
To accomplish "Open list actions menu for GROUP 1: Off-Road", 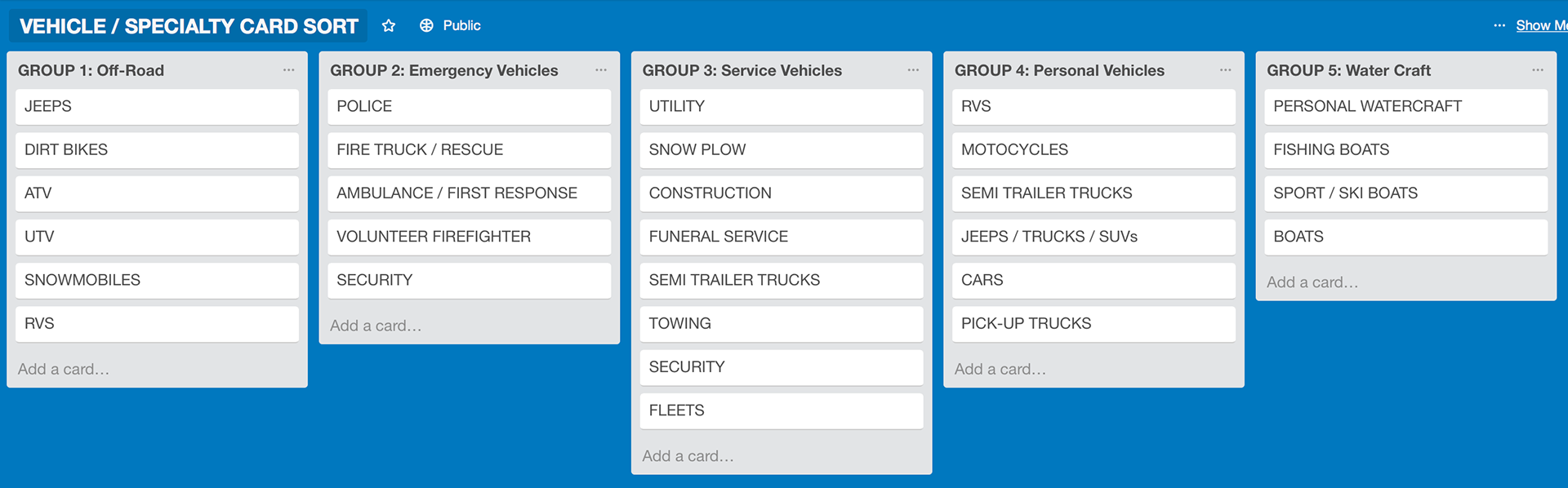I will (289, 70).
